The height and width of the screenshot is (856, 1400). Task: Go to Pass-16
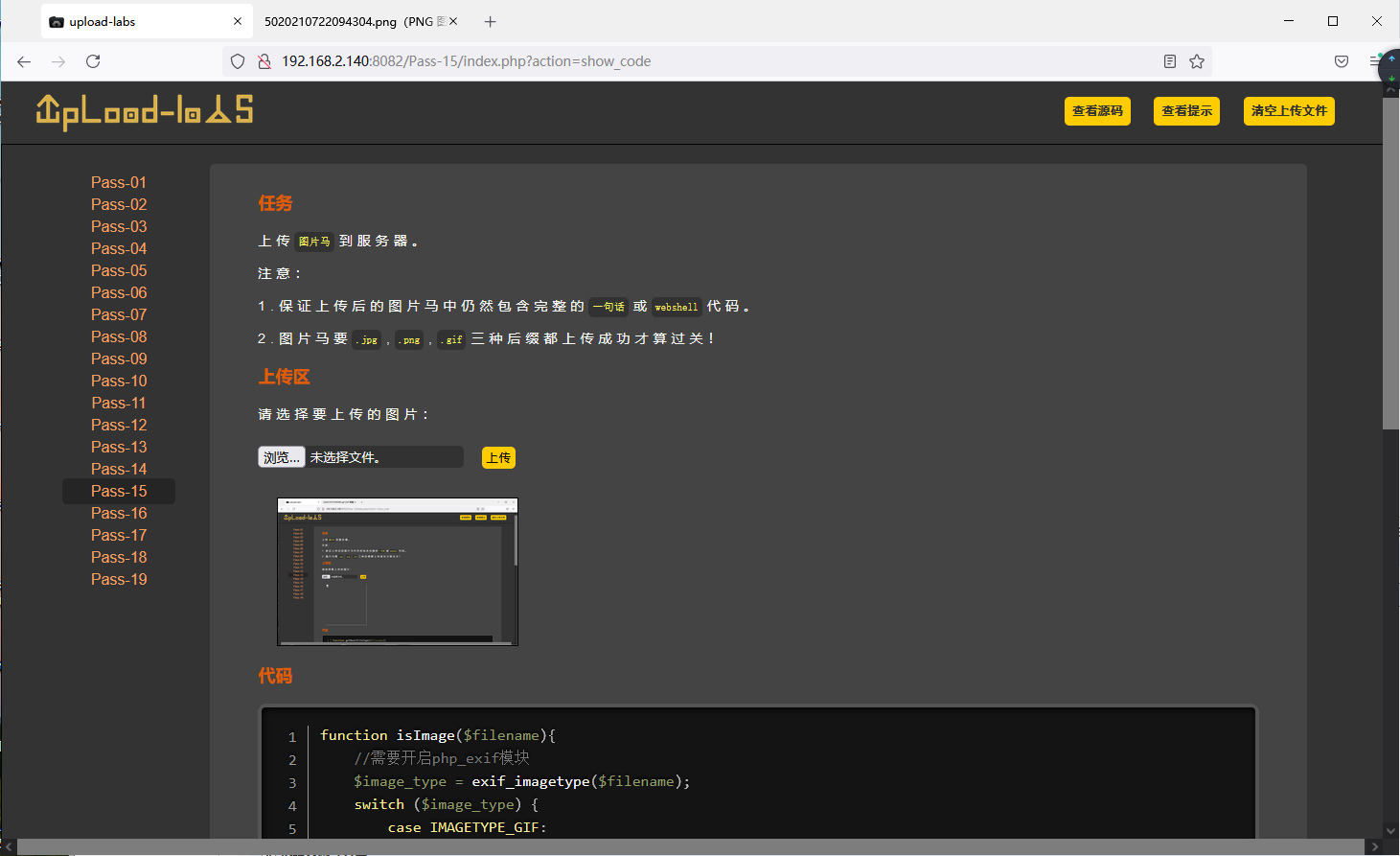(x=119, y=513)
